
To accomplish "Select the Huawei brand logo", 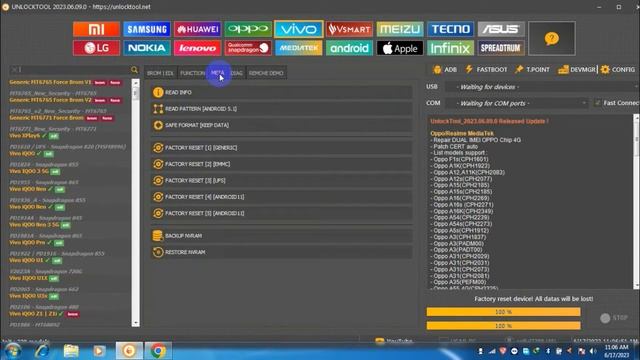I will tap(198, 29).
